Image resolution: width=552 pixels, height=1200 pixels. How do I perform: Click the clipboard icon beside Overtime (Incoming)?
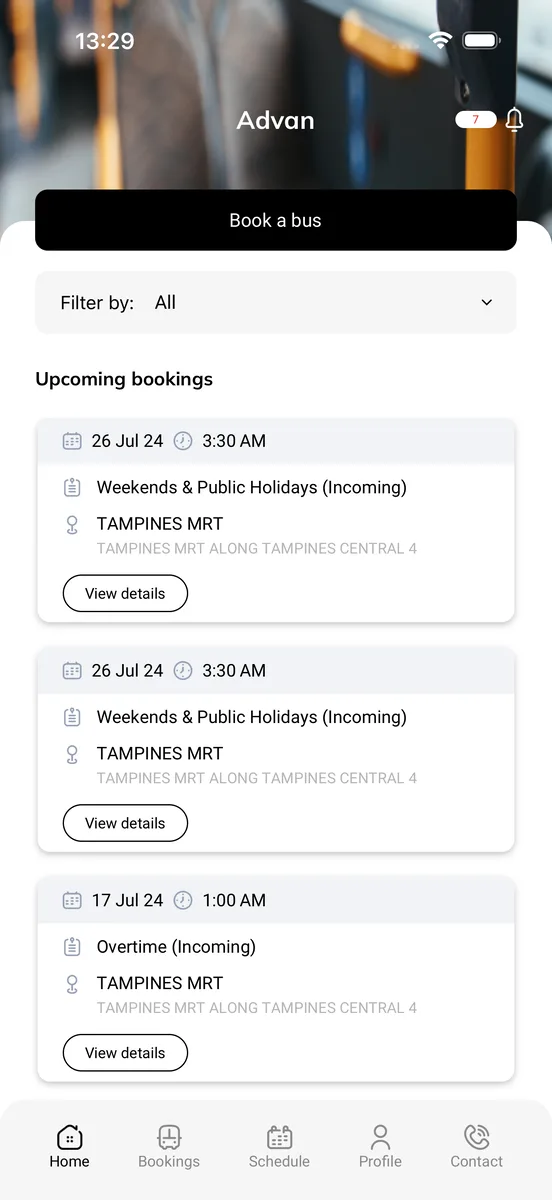pos(72,946)
